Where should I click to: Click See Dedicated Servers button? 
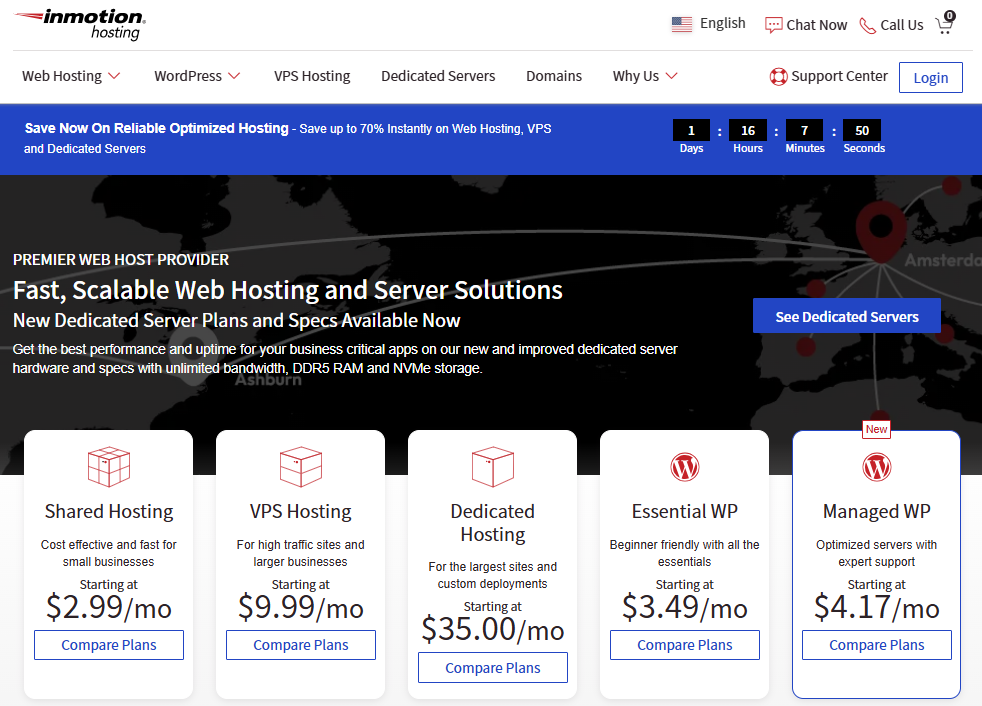click(x=847, y=316)
